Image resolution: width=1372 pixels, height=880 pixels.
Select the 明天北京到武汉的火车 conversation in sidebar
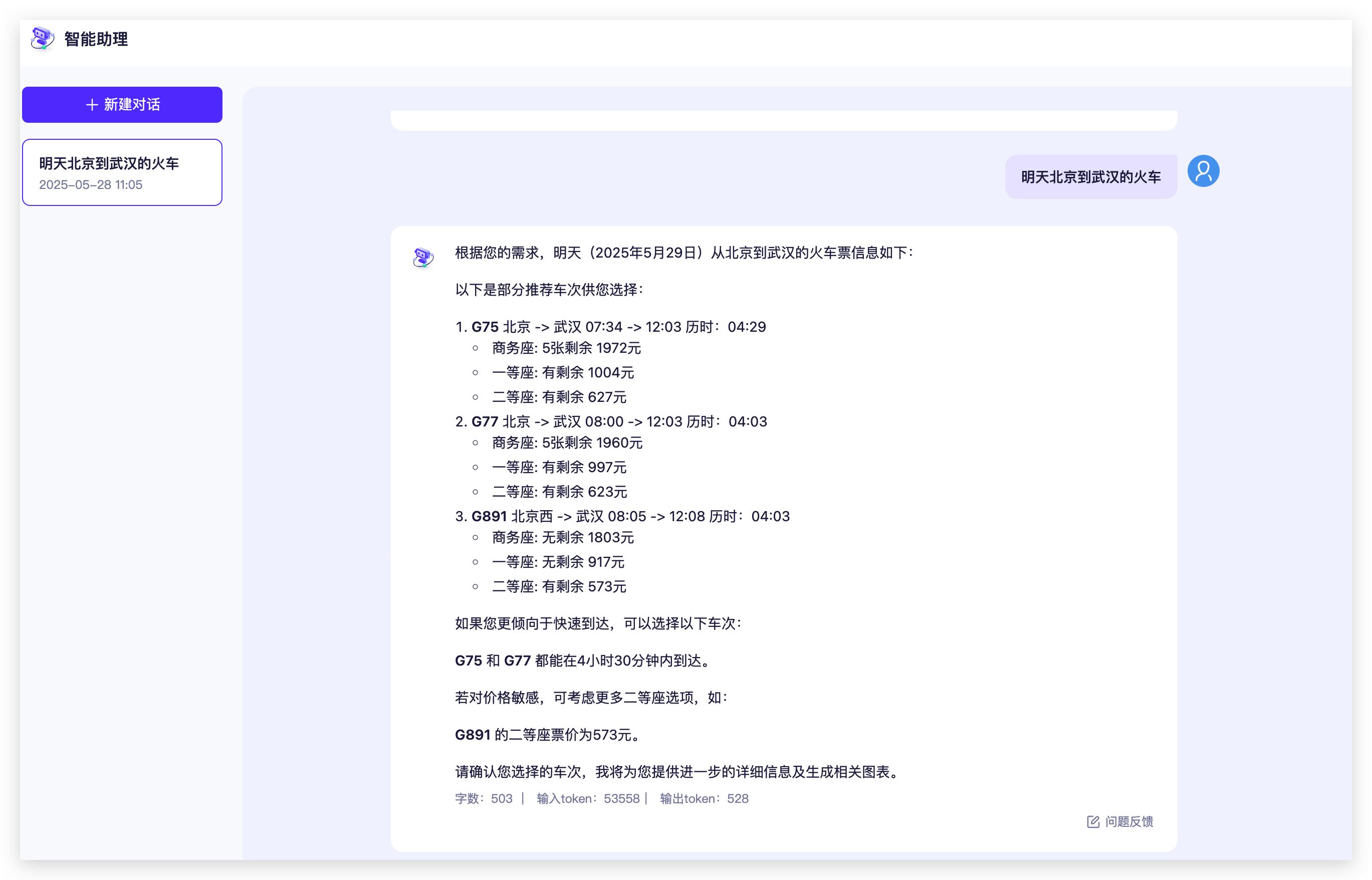point(109,163)
